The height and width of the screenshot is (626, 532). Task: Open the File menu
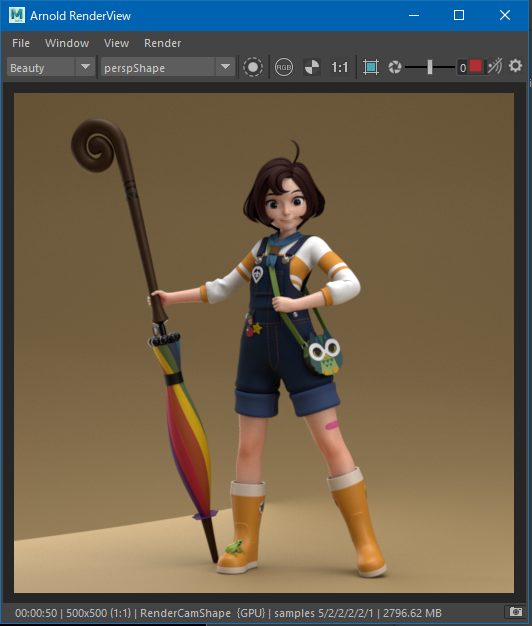coord(21,43)
